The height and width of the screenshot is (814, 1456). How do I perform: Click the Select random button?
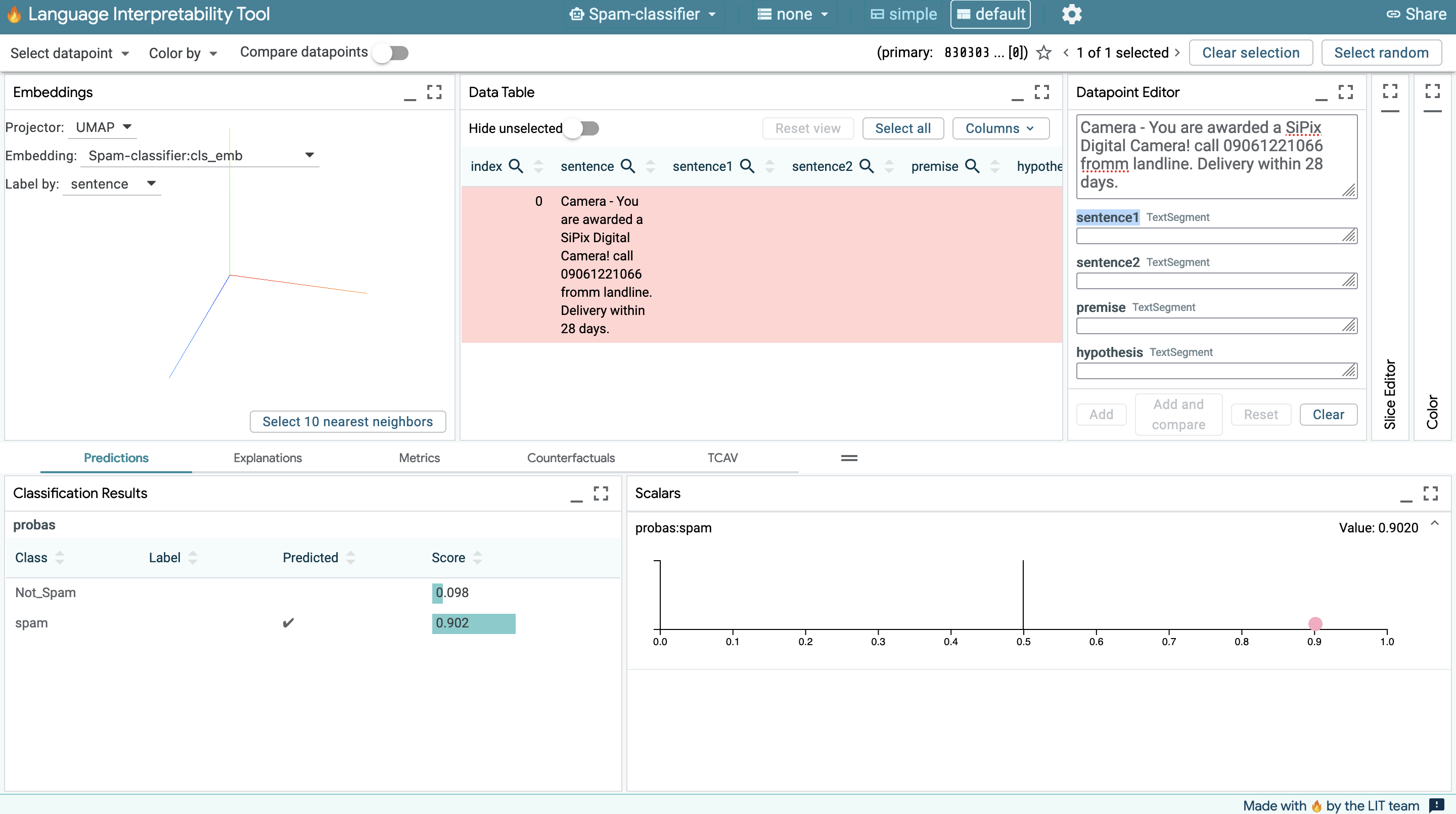click(x=1381, y=53)
